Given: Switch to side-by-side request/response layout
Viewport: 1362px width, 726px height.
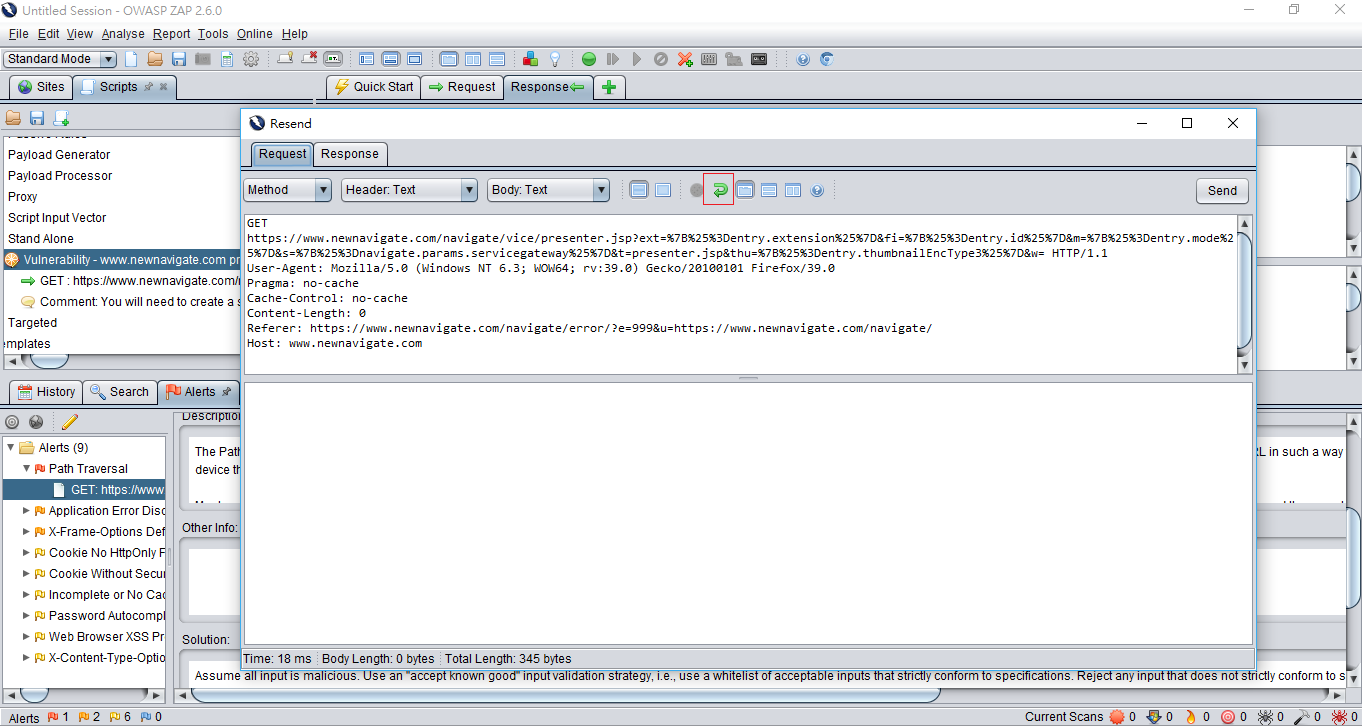Looking at the screenshot, I should 793,189.
